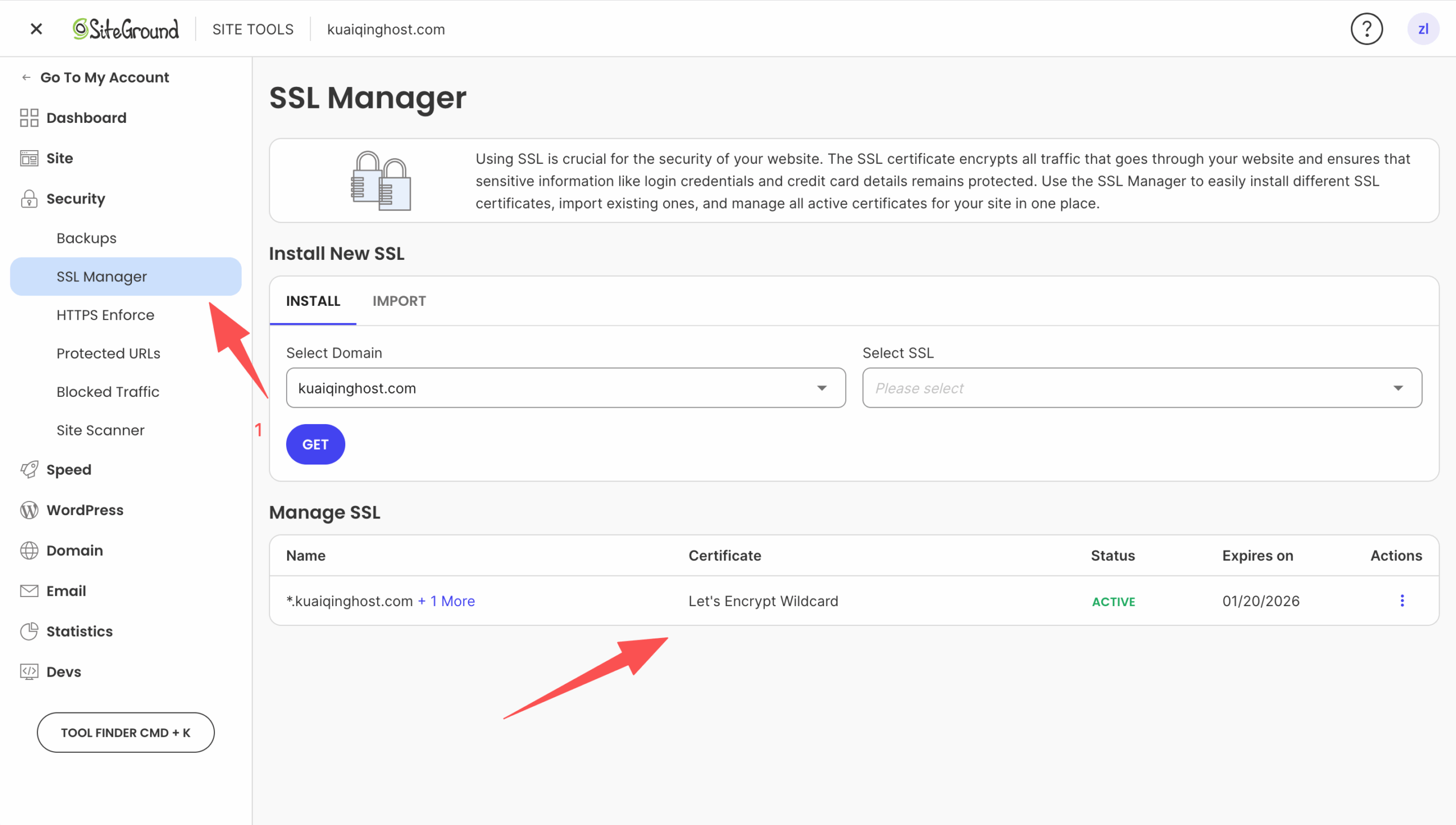Click the Statistics pie chart icon
1456x825 pixels.
tap(29, 631)
